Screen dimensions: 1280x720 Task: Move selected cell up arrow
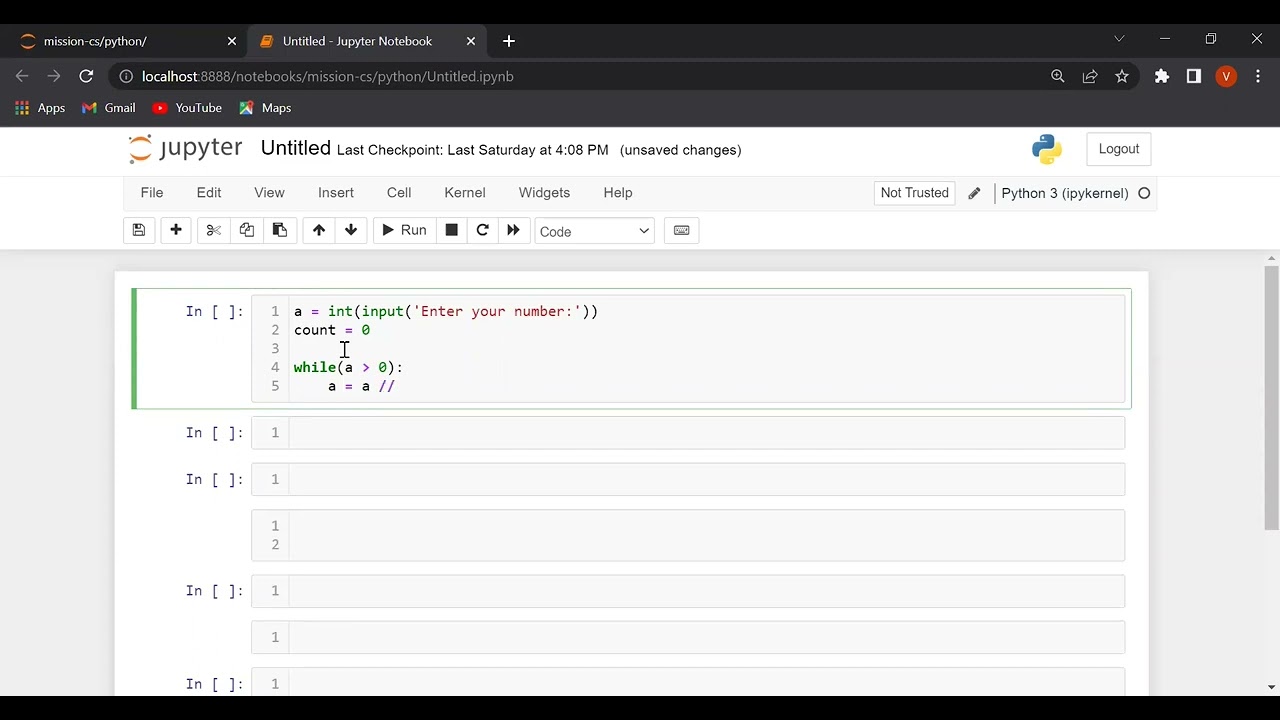coord(318,230)
